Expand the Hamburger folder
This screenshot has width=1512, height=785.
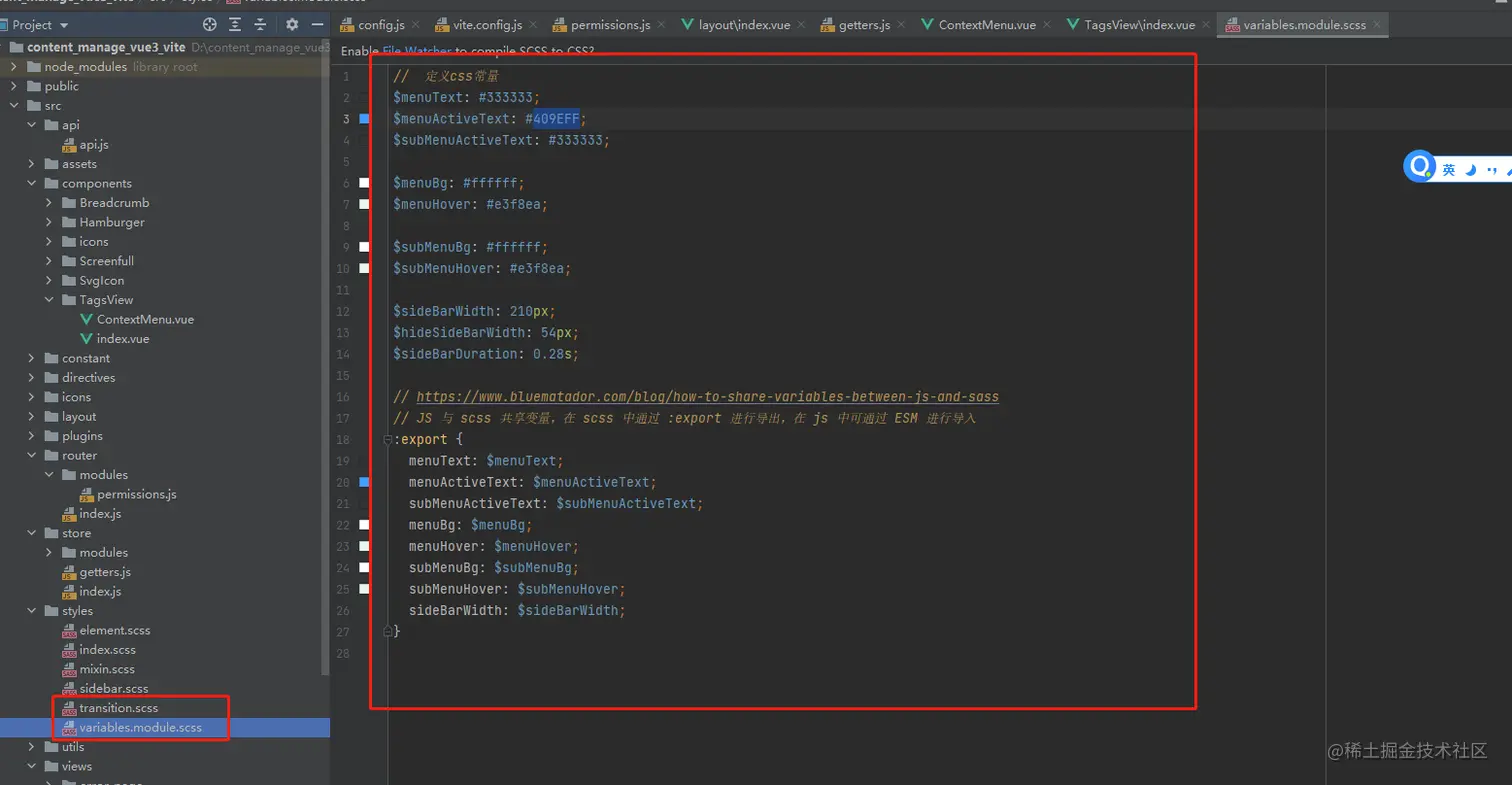click(49, 222)
